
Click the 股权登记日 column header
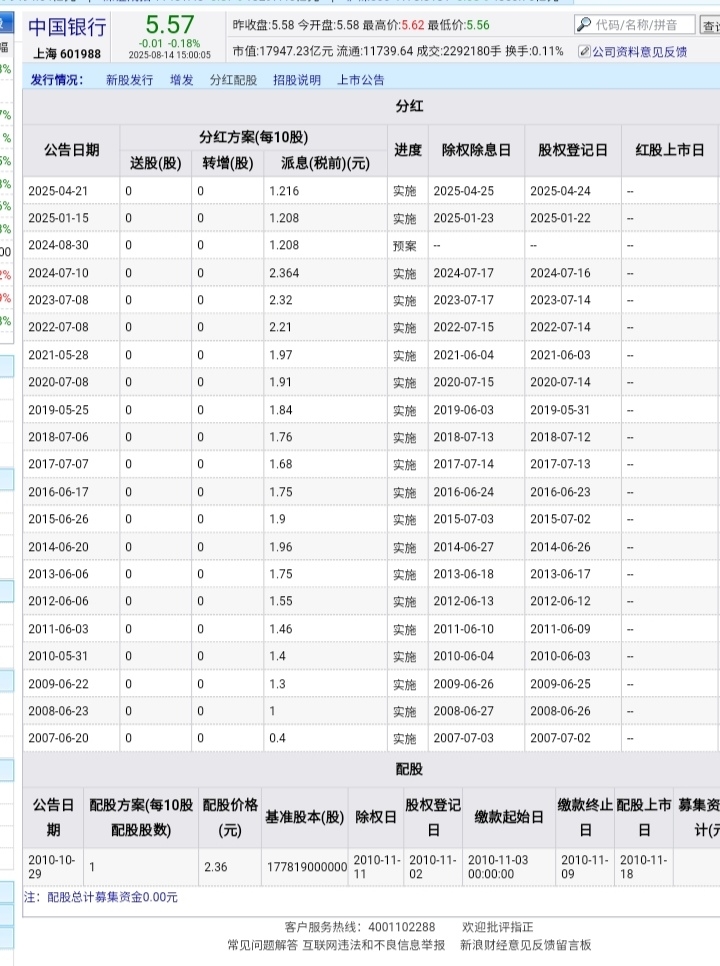coord(573,150)
